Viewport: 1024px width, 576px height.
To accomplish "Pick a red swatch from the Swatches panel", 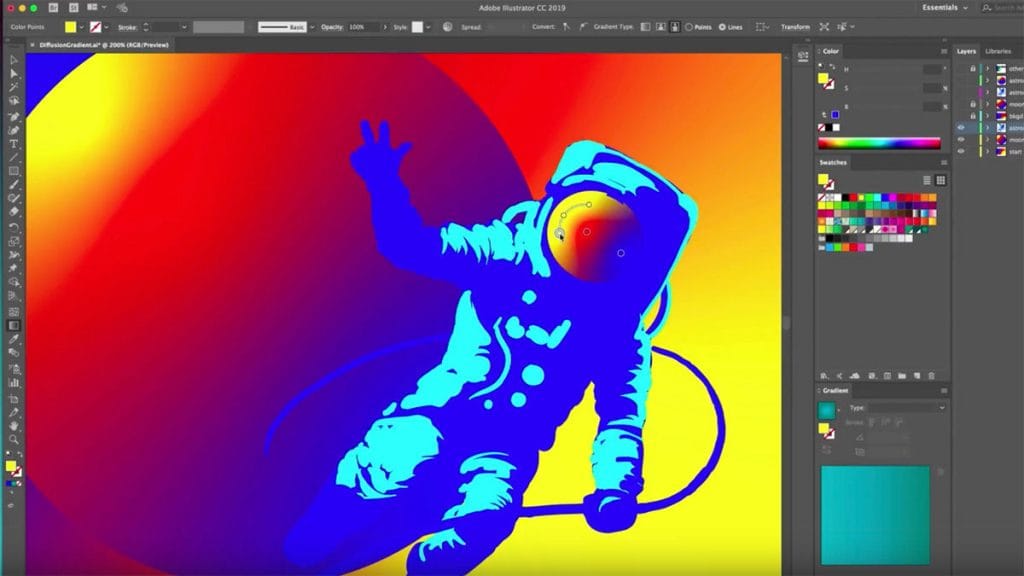I will point(853,197).
